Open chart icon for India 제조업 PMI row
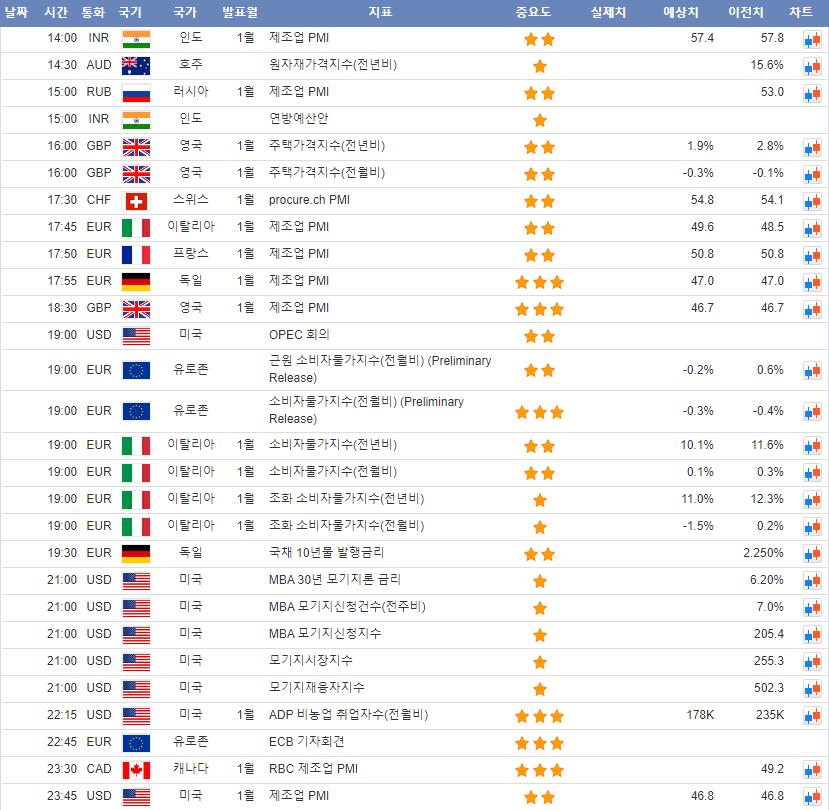The image size is (829, 810). point(811,39)
